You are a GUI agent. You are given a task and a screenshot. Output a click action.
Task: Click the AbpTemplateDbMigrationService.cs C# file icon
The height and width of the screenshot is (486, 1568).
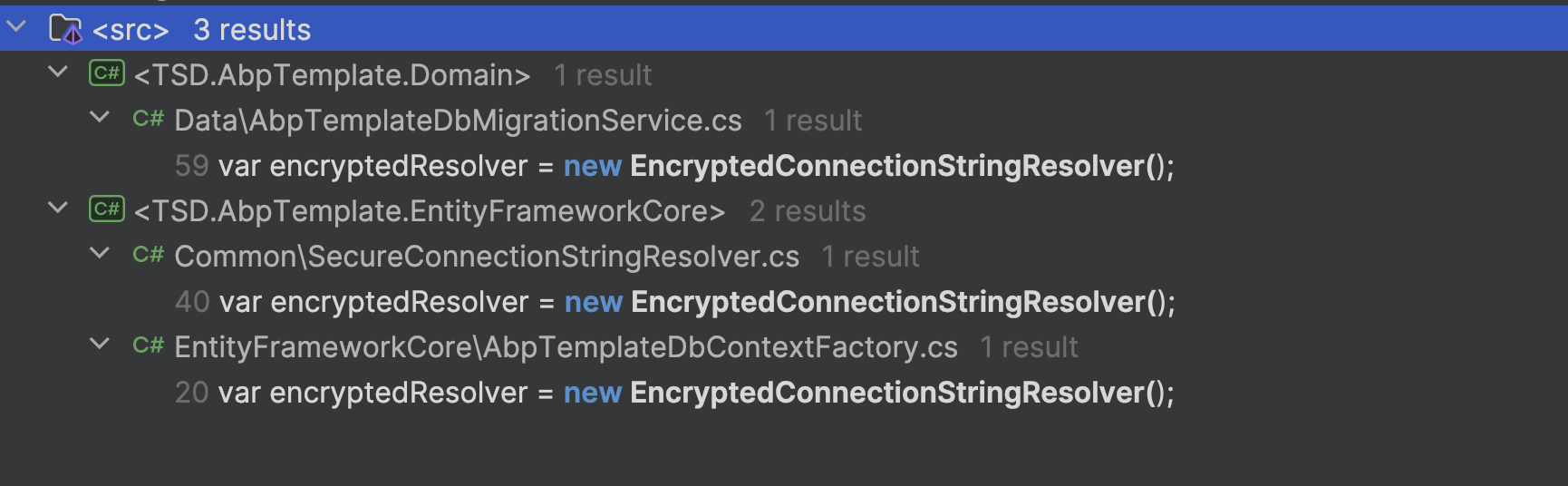[x=148, y=119]
